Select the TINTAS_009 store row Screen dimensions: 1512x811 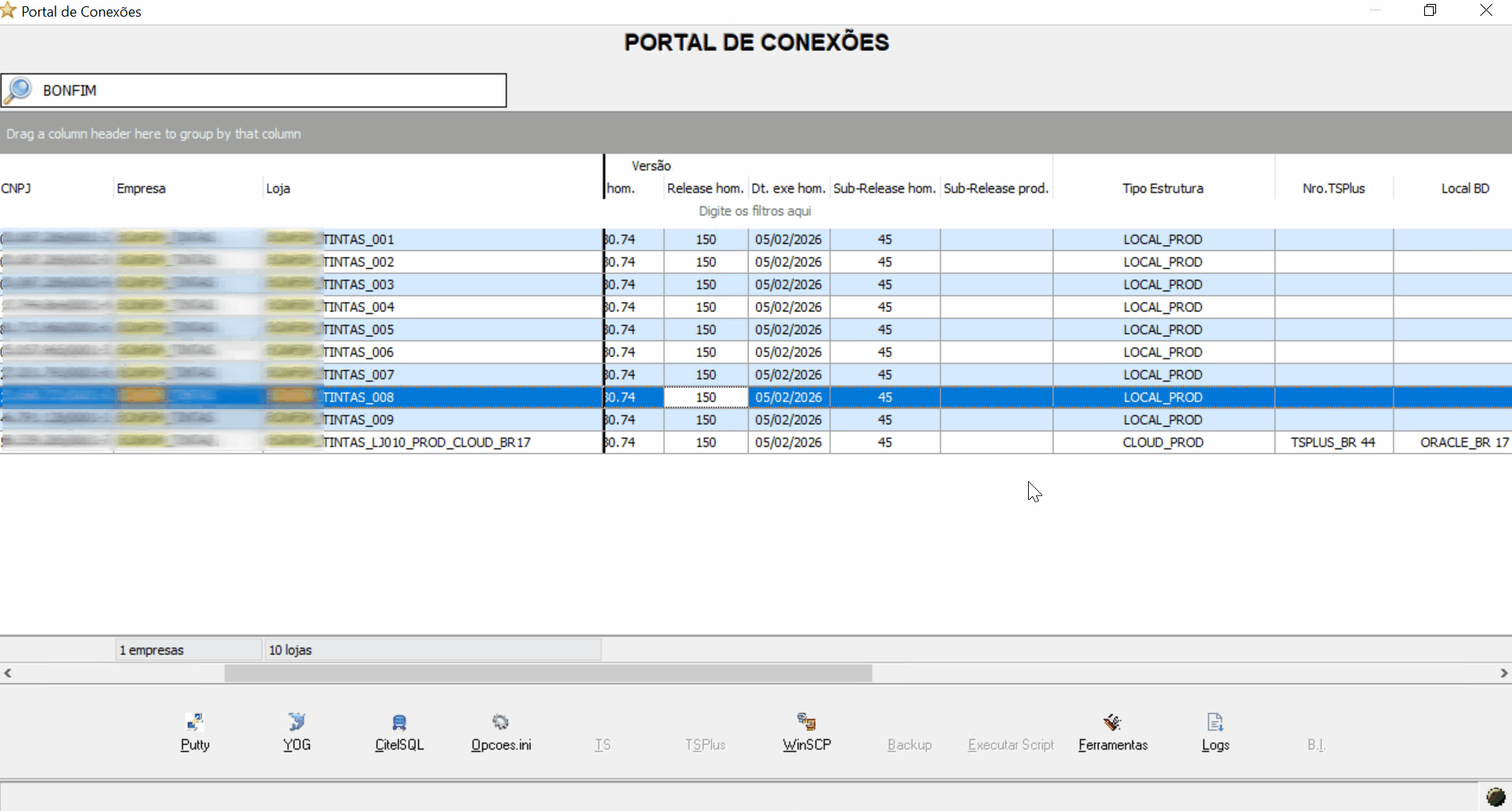tap(755, 419)
